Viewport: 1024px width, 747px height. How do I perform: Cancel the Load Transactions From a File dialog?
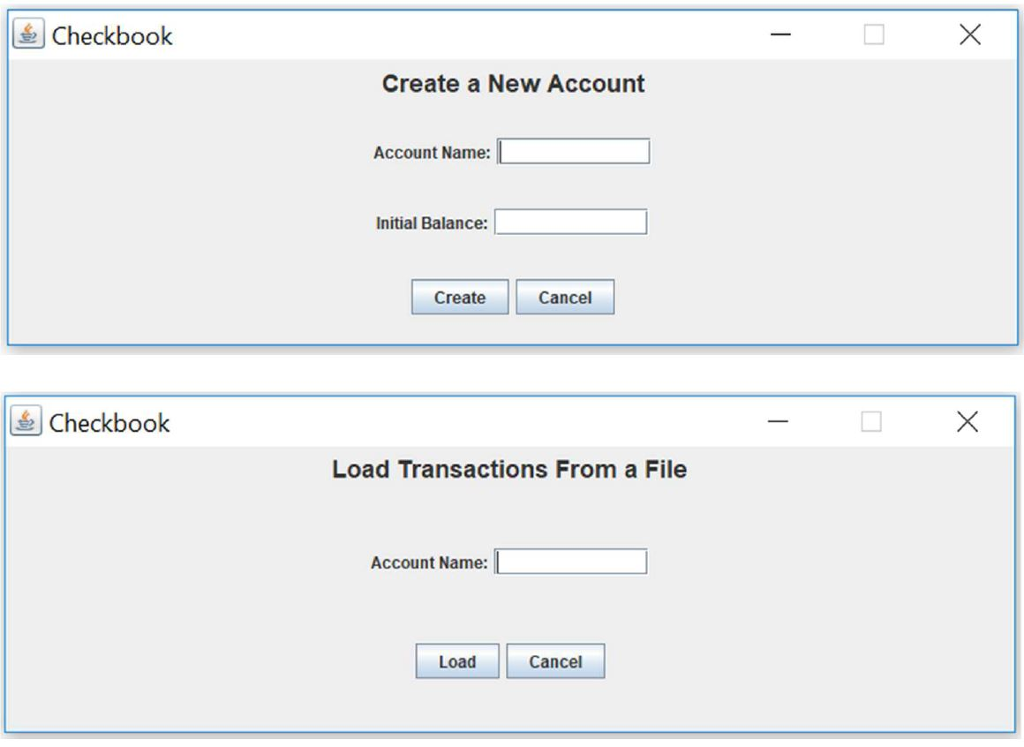pos(556,661)
